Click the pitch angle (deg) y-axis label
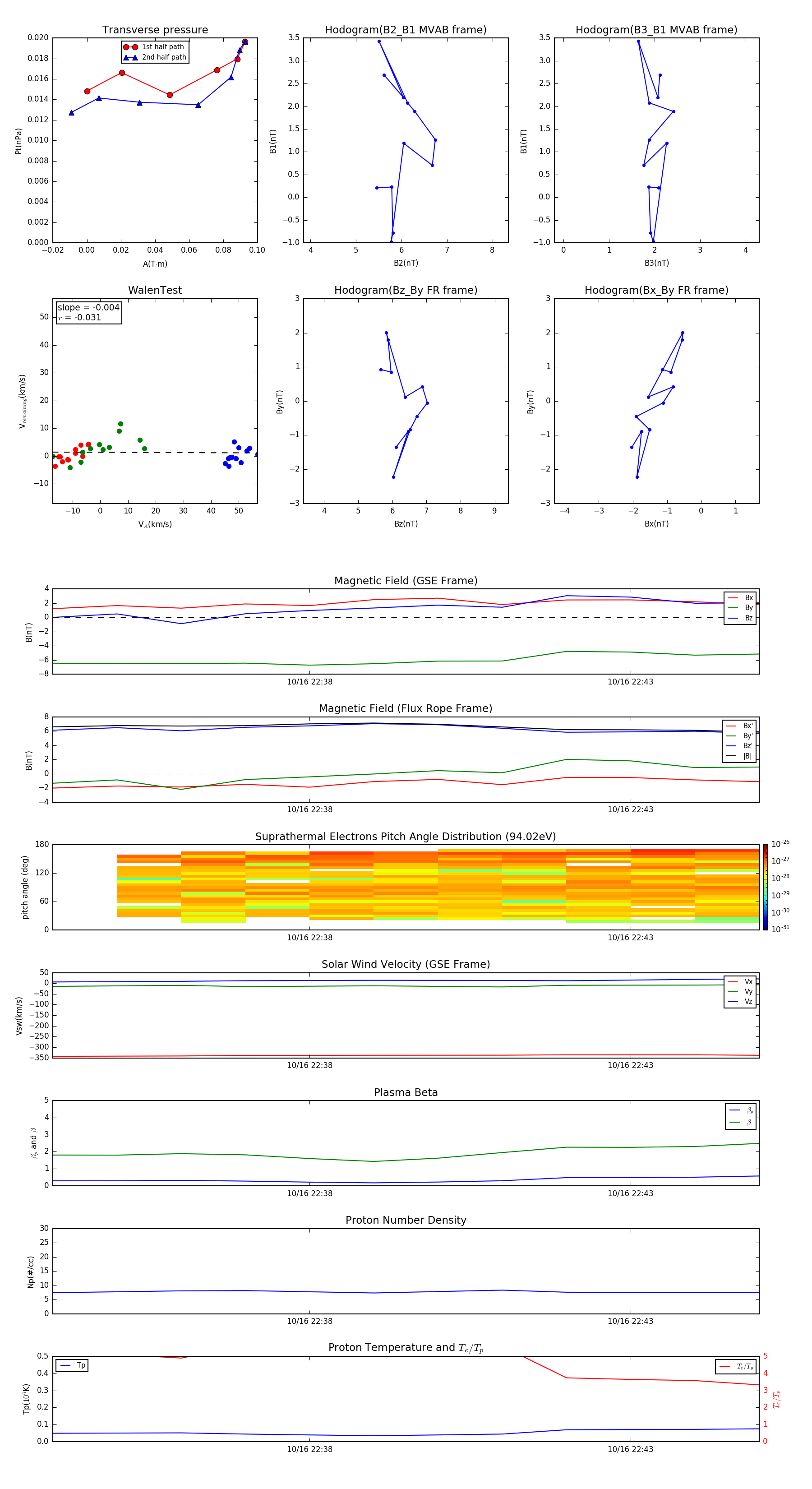This screenshot has height=1489, width=812. pyautogui.click(x=25, y=887)
